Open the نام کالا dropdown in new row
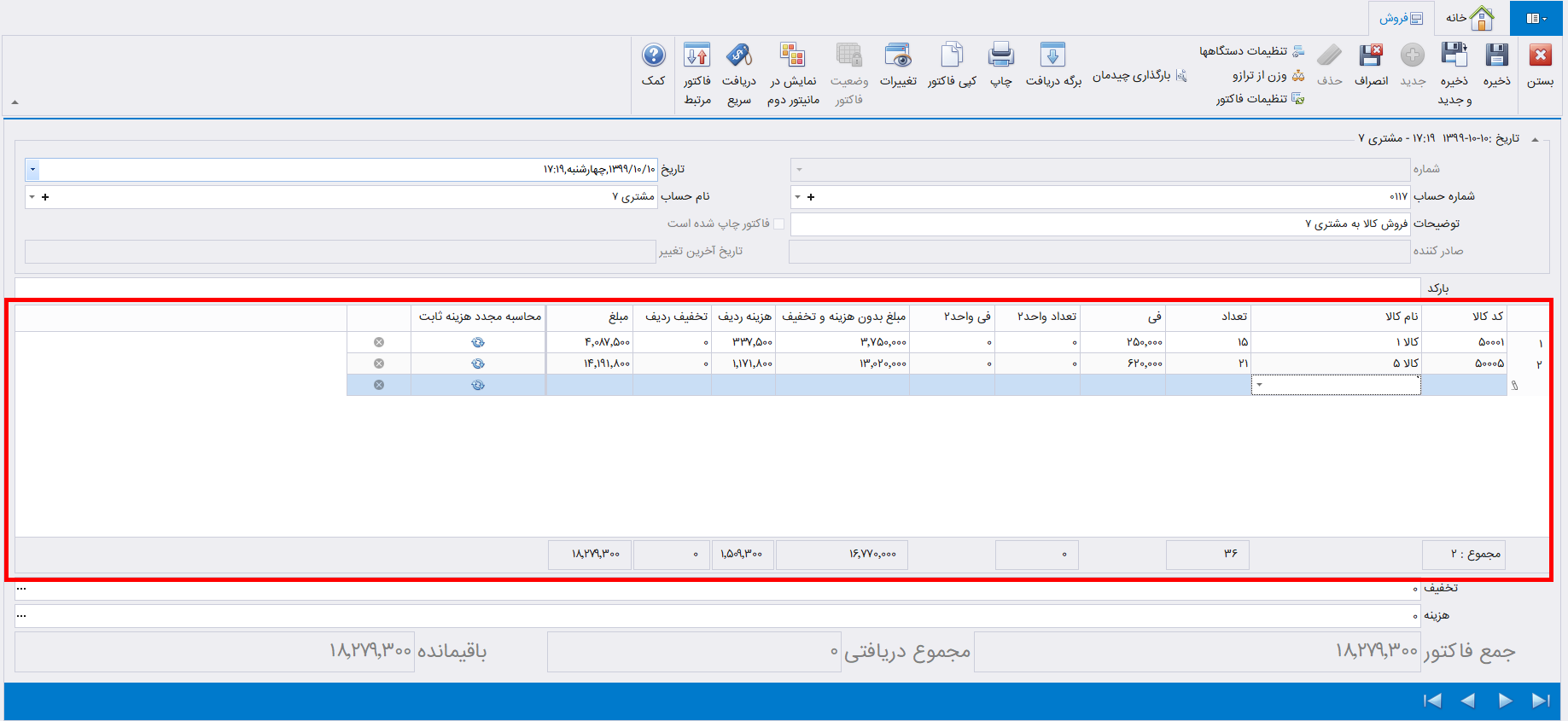The width and height of the screenshot is (1568, 721). click(x=1259, y=385)
